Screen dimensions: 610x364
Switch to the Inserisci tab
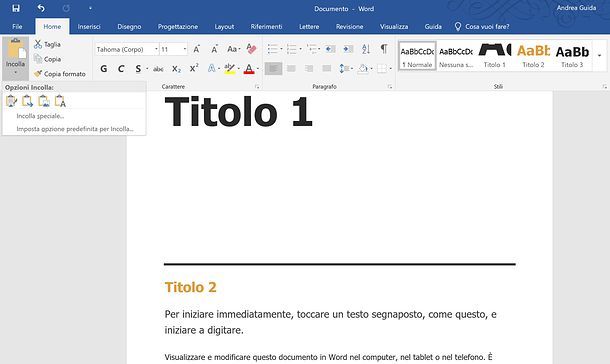coord(89,26)
